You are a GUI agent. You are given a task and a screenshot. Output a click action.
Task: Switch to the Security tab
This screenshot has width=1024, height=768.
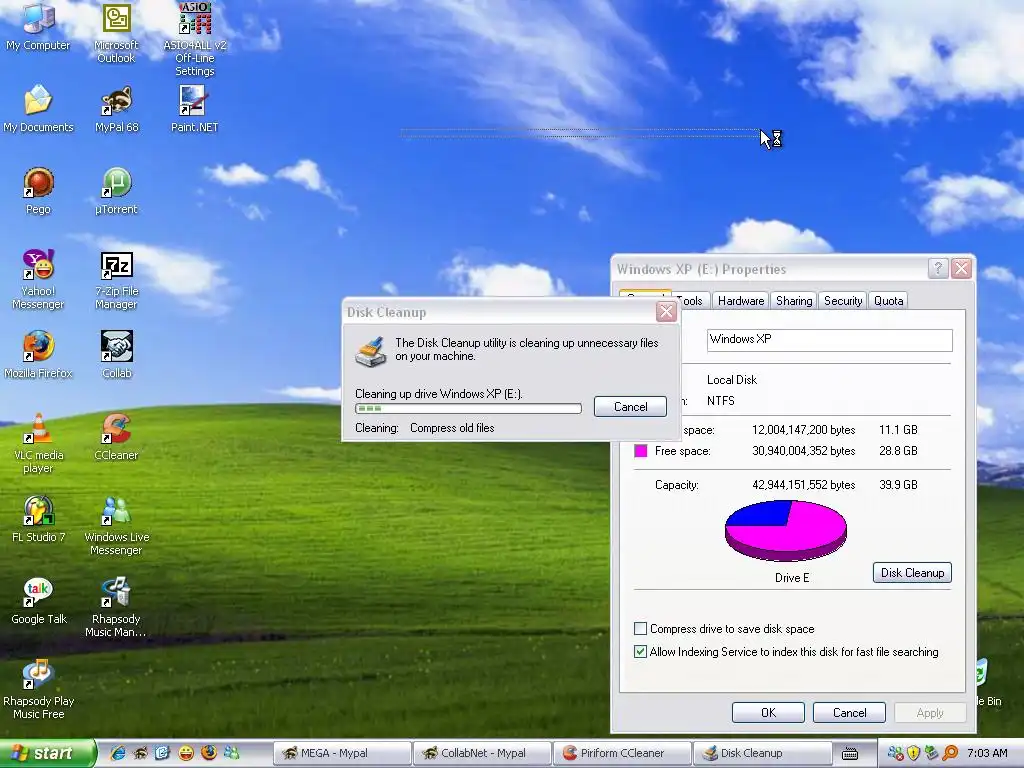coord(842,300)
